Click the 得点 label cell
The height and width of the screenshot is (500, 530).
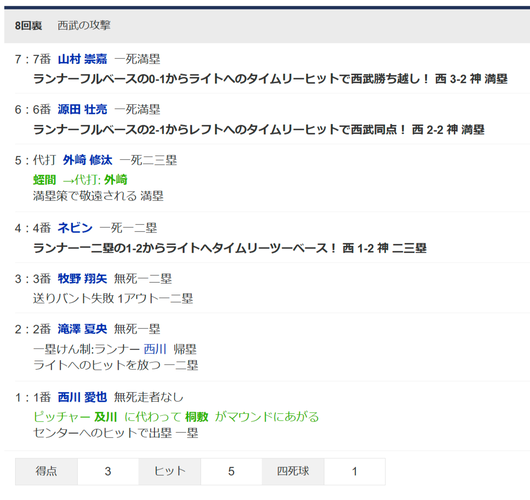(x=46, y=472)
